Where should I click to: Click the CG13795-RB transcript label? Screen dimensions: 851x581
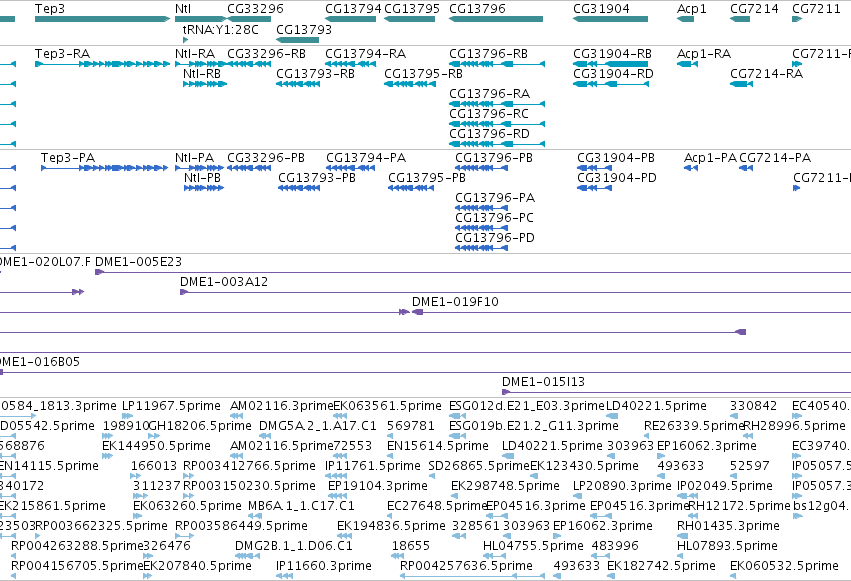[423, 74]
